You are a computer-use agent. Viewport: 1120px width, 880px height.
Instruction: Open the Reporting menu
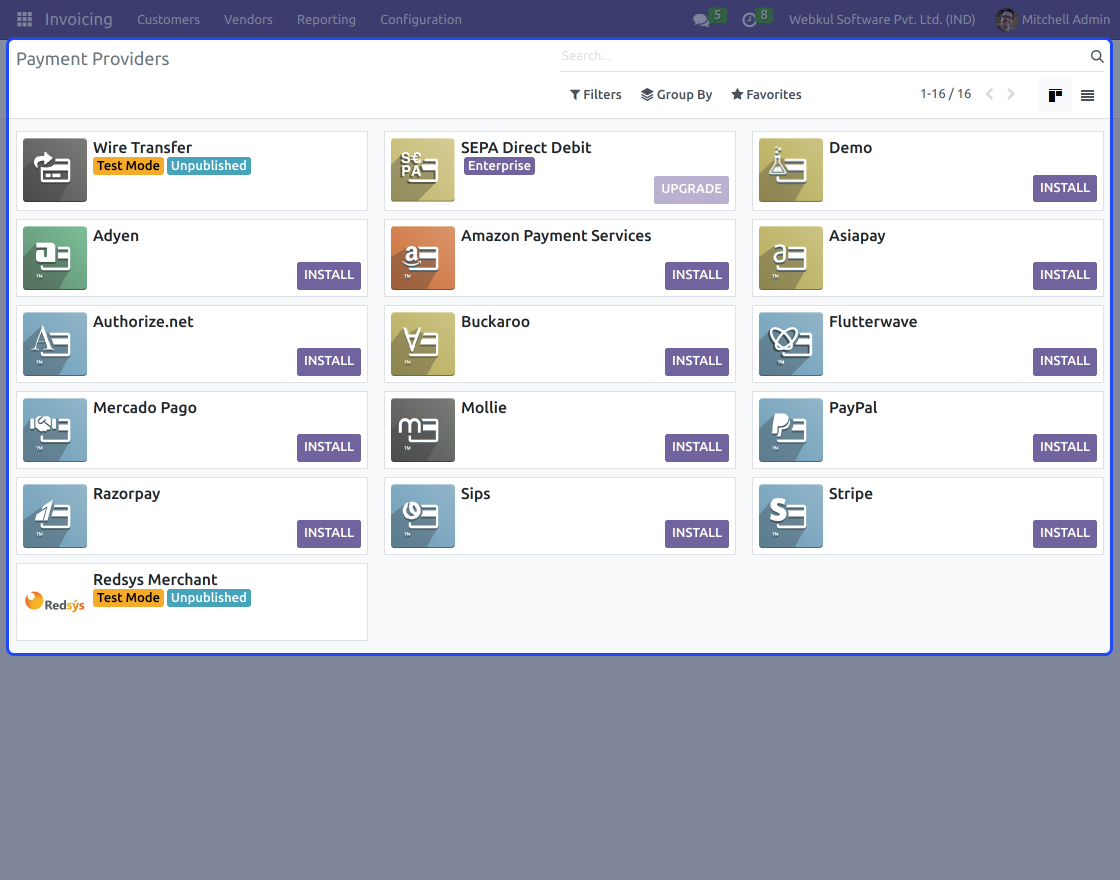[x=326, y=19]
